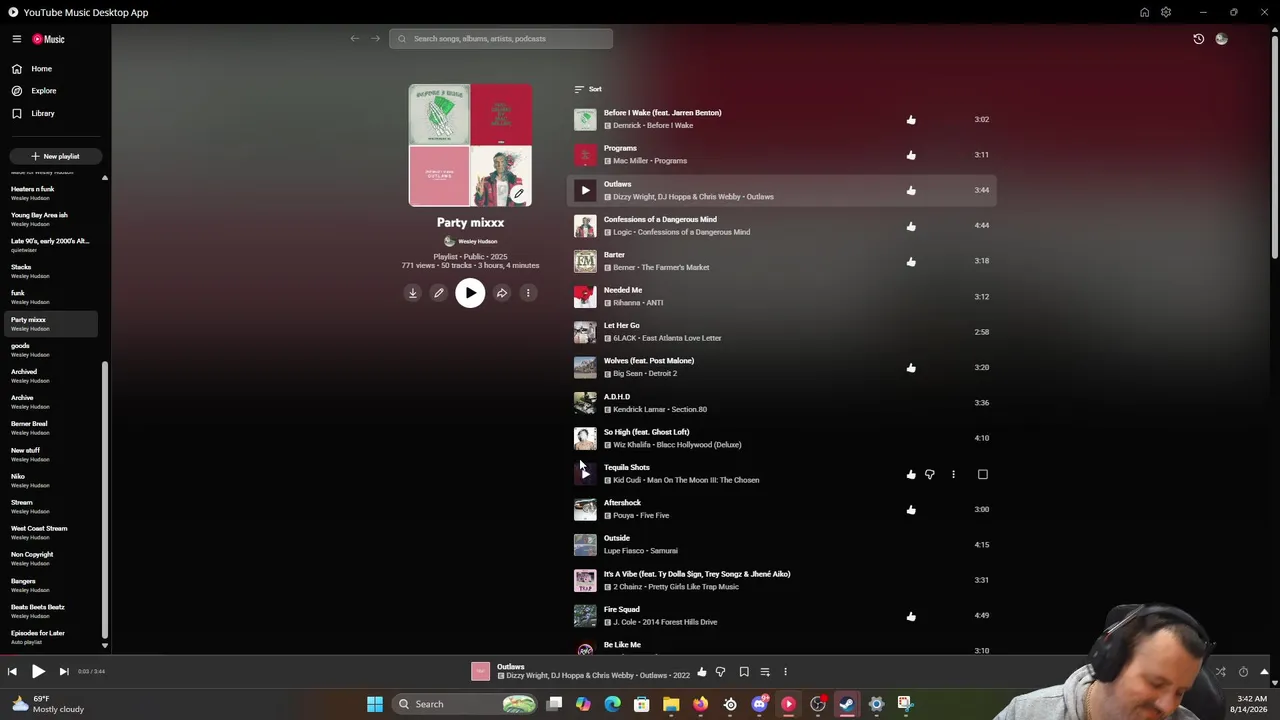Select the Tequila Shots checkbox
1280x720 pixels.
[x=982, y=474]
